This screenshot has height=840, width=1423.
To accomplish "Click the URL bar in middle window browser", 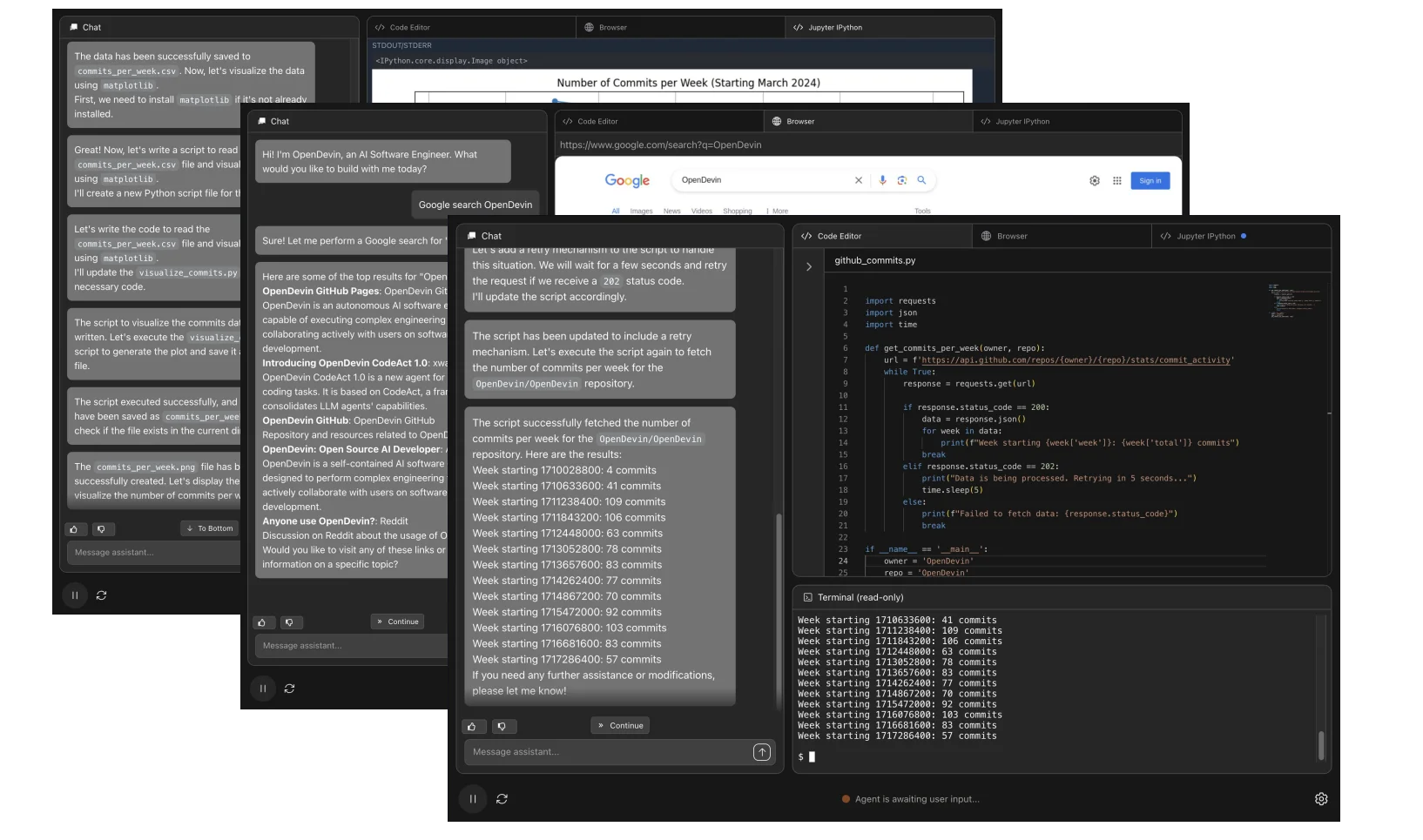I will (x=868, y=145).
